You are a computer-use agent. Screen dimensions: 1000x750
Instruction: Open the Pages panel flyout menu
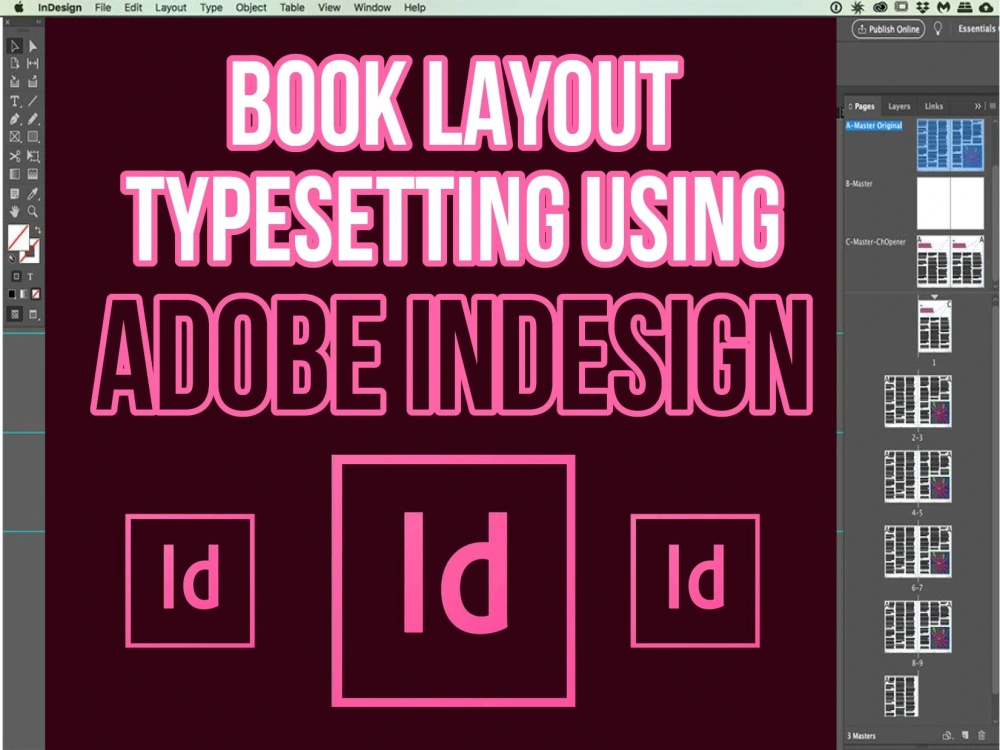coord(992,107)
